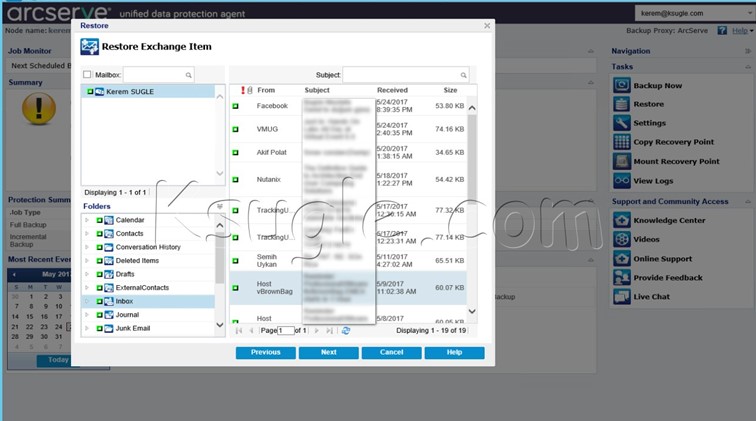Go to first page of email list
The height and width of the screenshot is (421, 756).
239,331
